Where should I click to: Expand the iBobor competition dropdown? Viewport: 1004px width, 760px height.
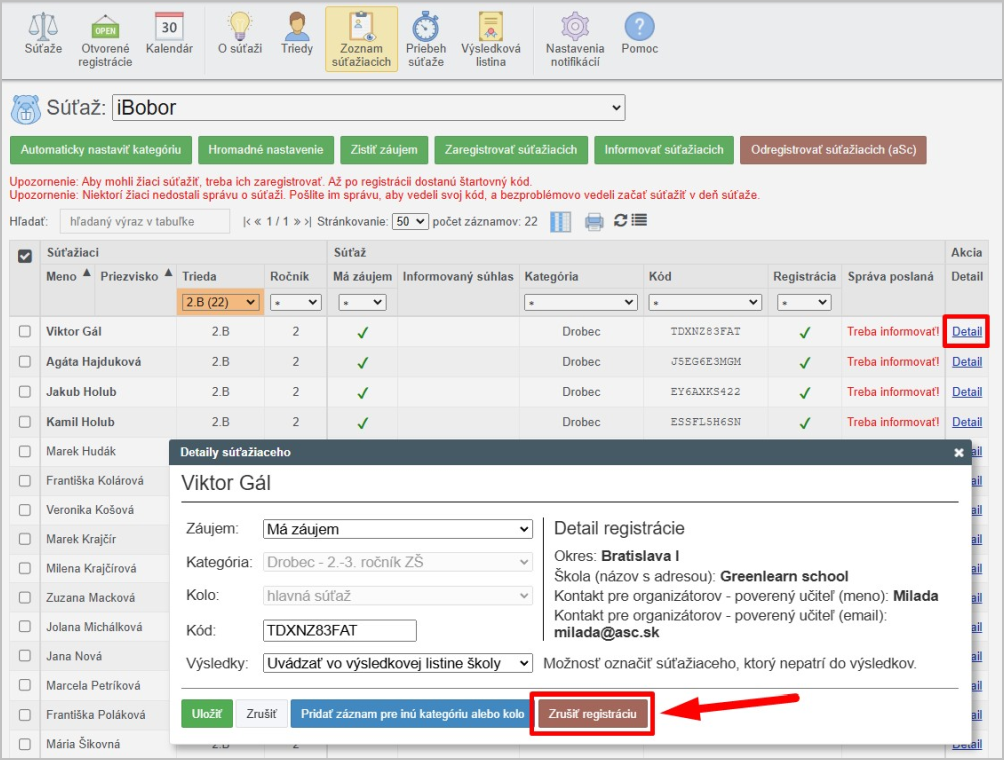(368, 108)
